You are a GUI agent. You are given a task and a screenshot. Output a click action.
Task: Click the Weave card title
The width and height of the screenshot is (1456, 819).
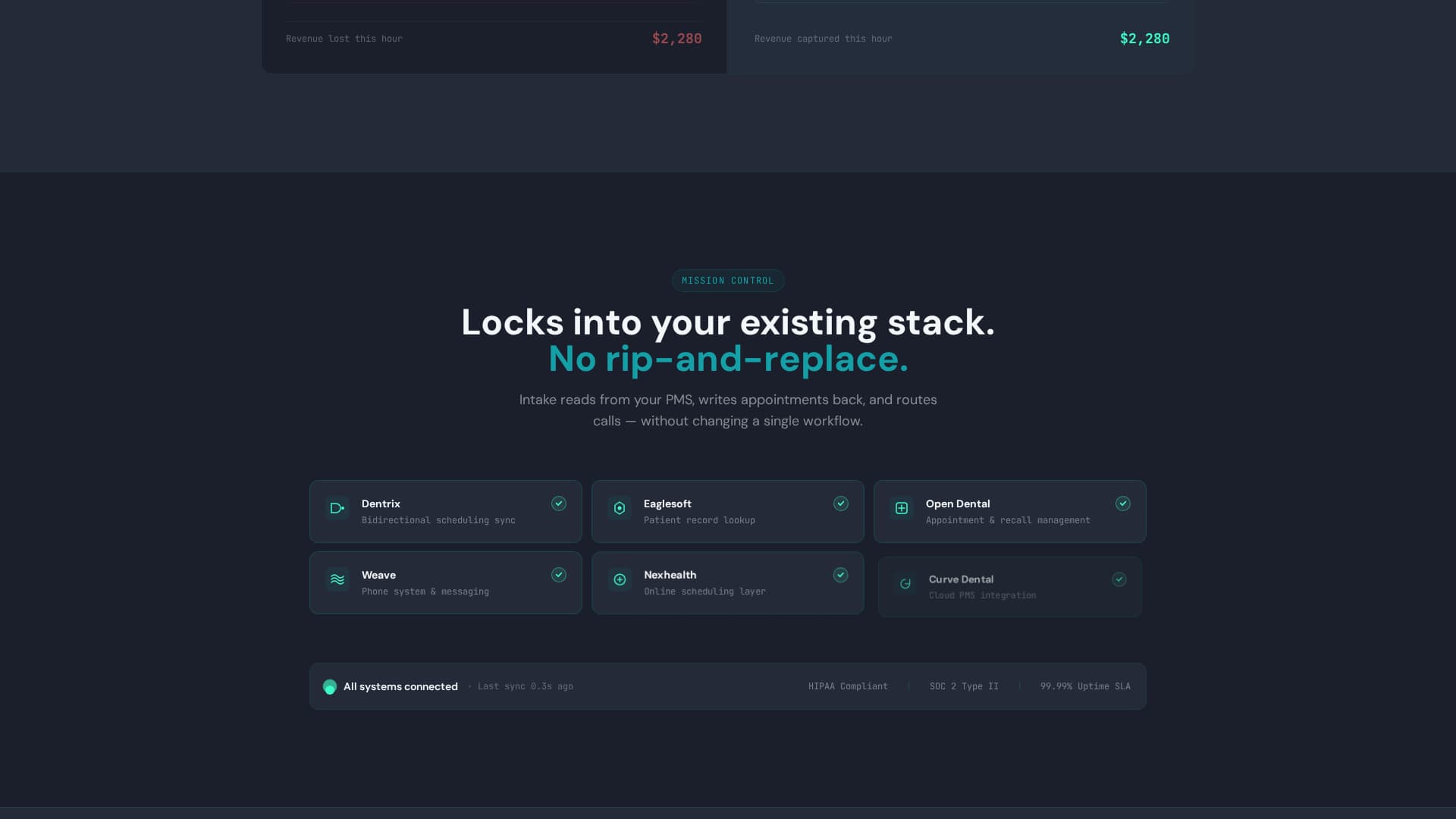coord(378,575)
